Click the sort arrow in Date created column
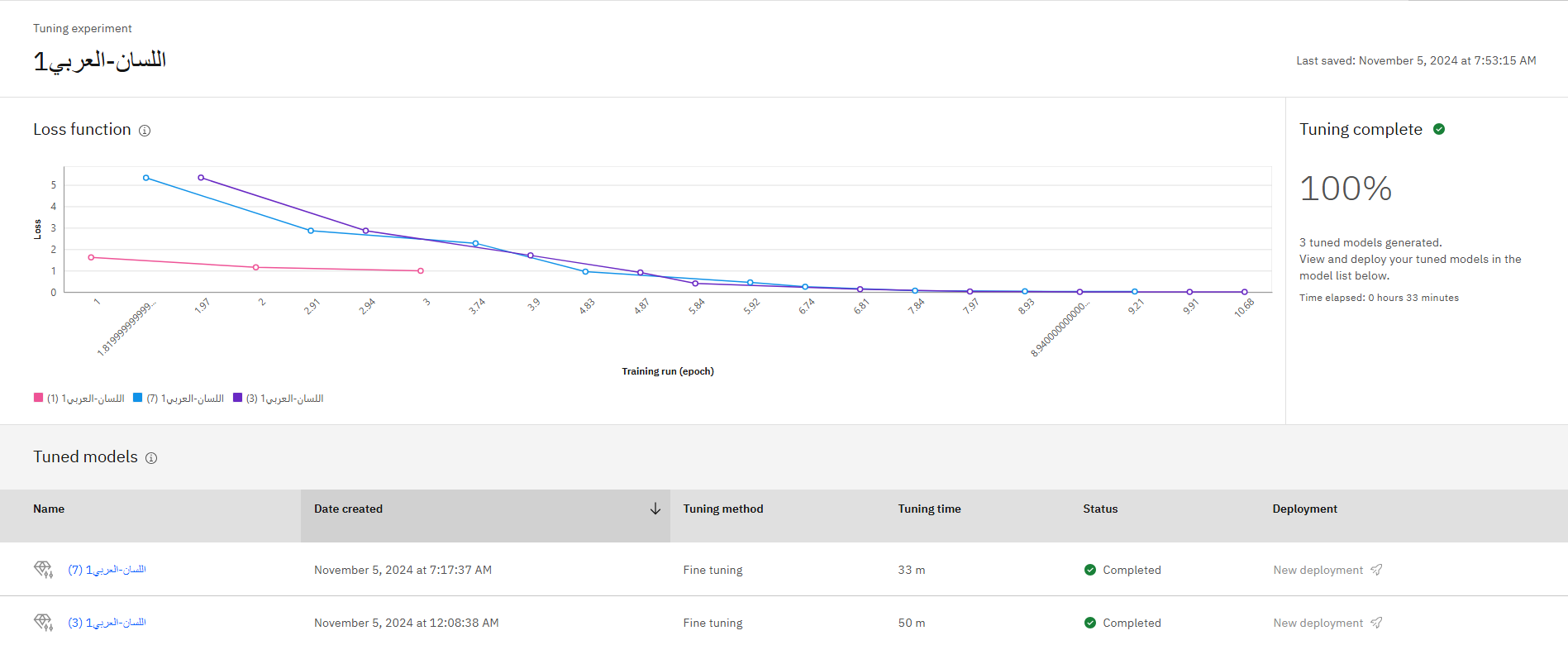This screenshot has height=645, width=1568. 655,509
